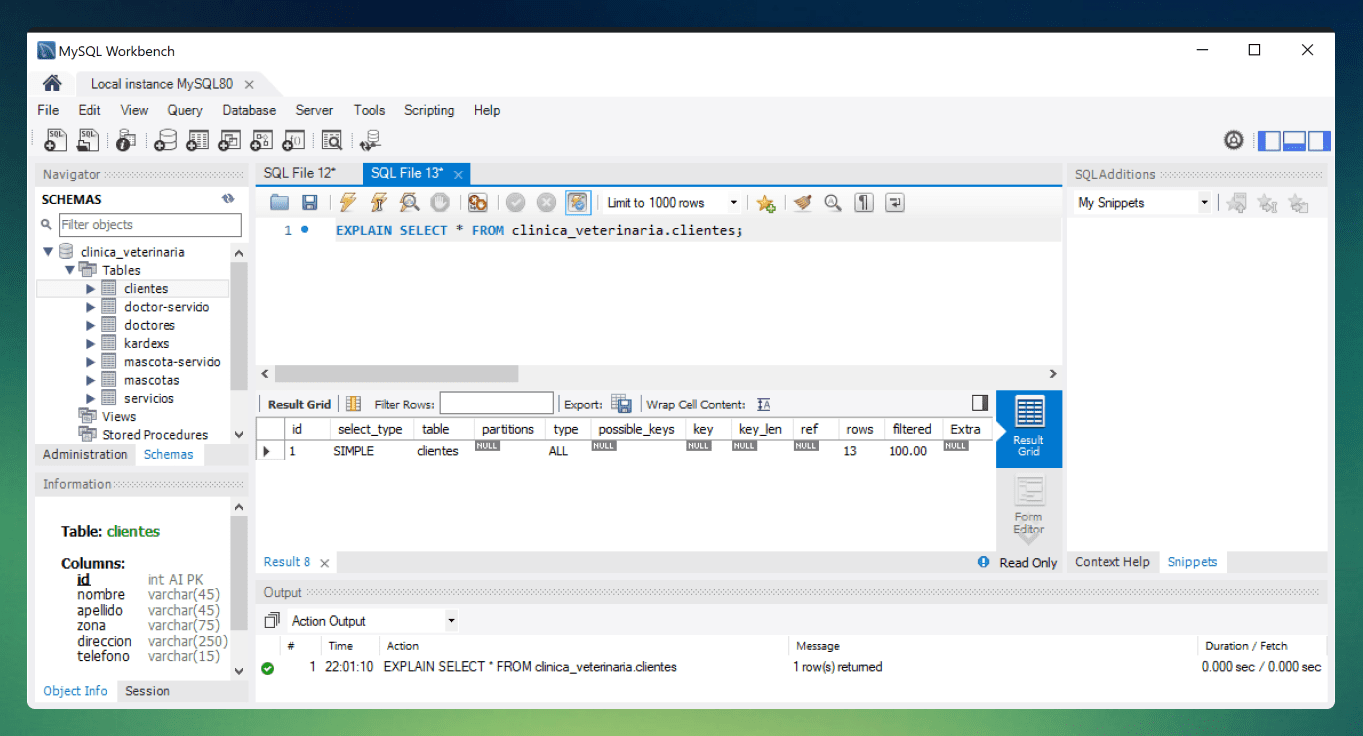Rollback the transaction icon
Screen dimensions: 1363x736
tap(546, 203)
